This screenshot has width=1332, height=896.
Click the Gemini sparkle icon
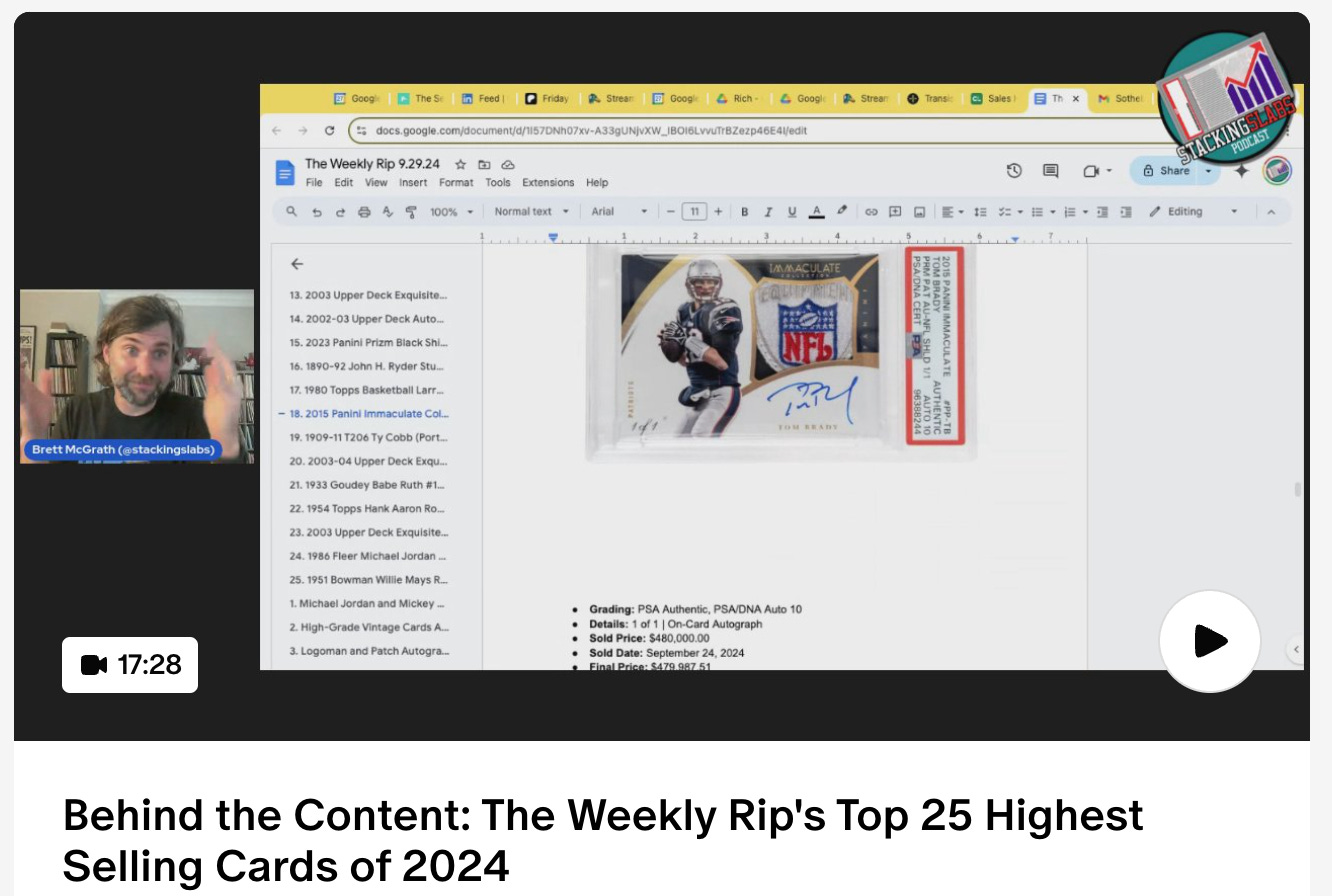click(x=1242, y=171)
